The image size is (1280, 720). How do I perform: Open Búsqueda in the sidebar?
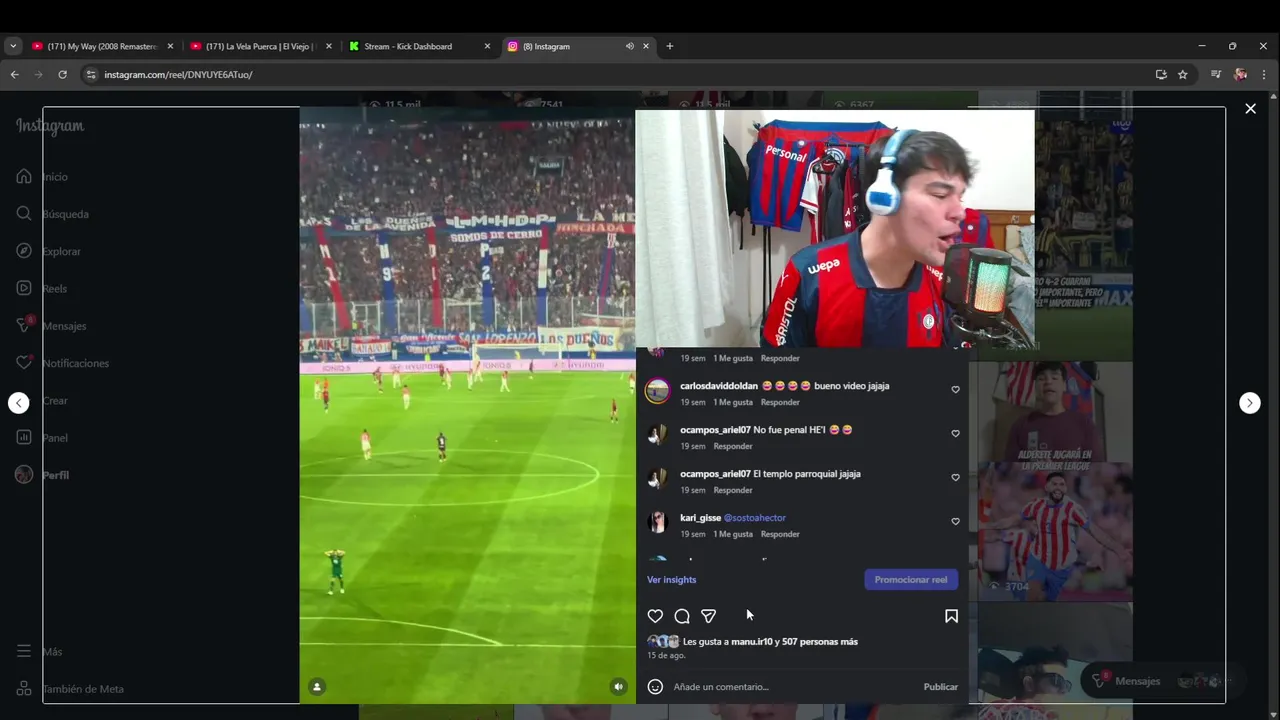click(52, 214)
